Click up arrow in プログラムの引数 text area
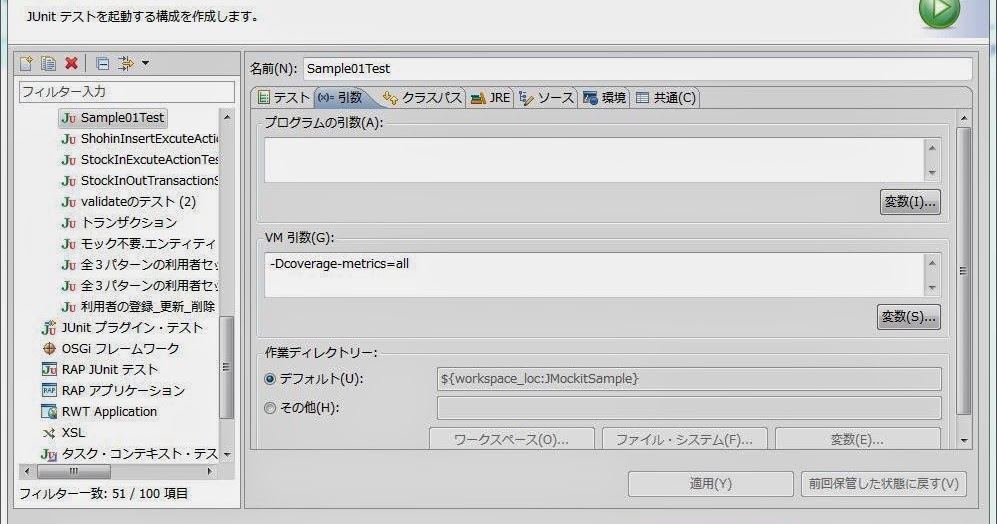Viewport: 997px width, 524px height. [932, 148]
